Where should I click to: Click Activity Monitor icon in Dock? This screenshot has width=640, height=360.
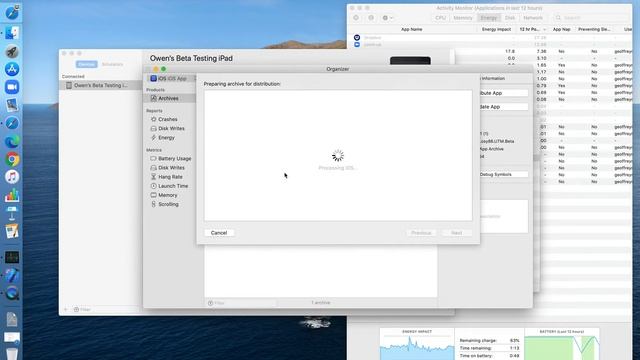click(12, 257)
